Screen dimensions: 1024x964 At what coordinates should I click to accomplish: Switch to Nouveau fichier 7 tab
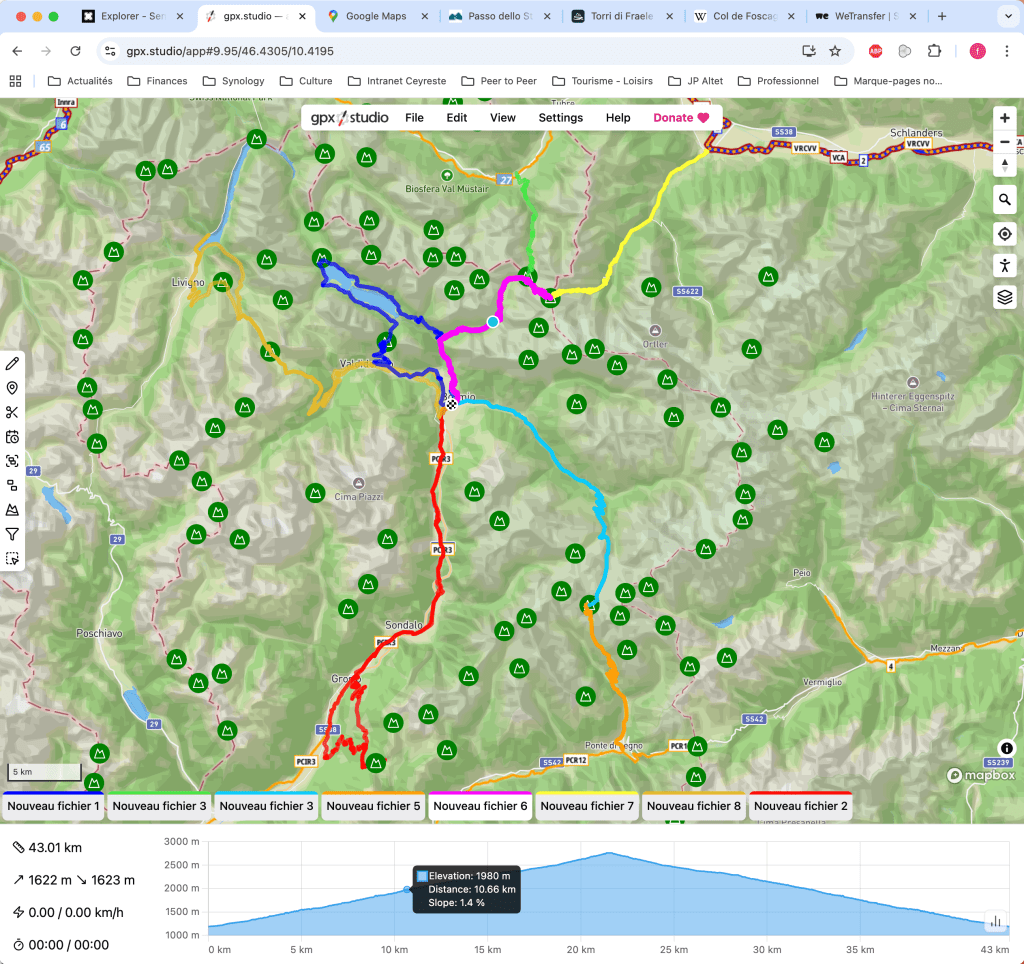point(587,806)
